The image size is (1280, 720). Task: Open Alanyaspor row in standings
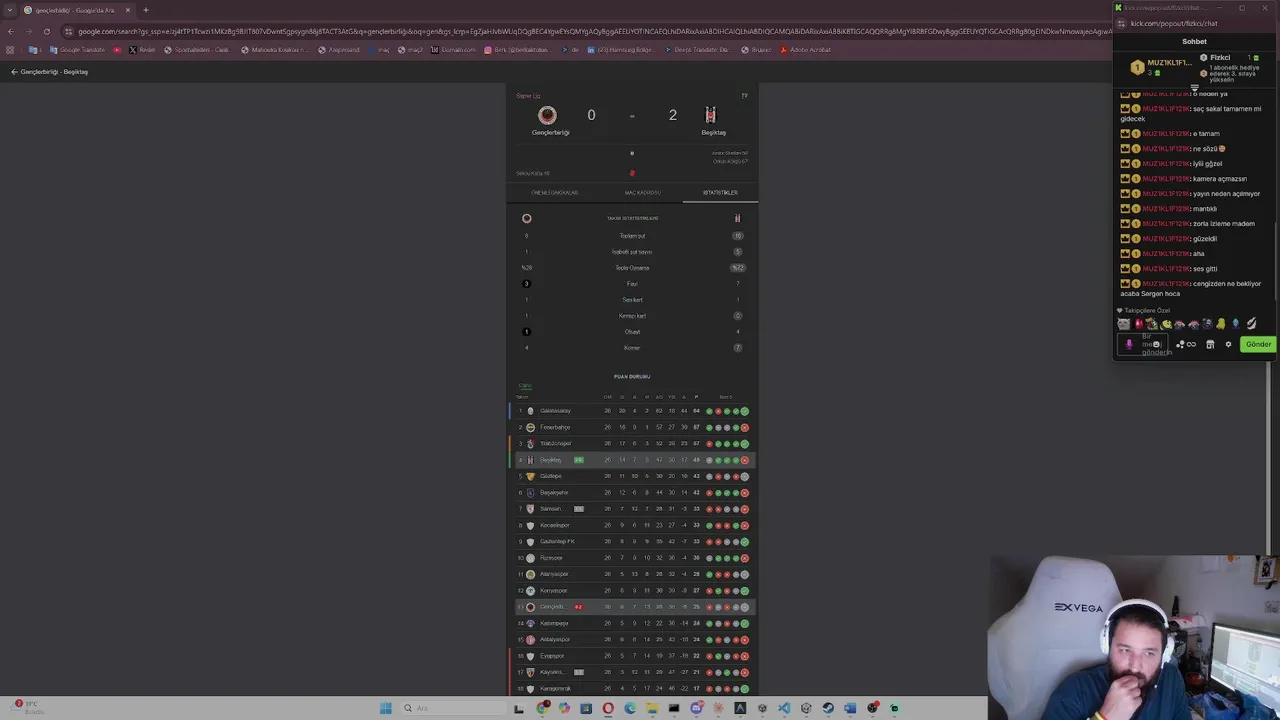point(632,574)
